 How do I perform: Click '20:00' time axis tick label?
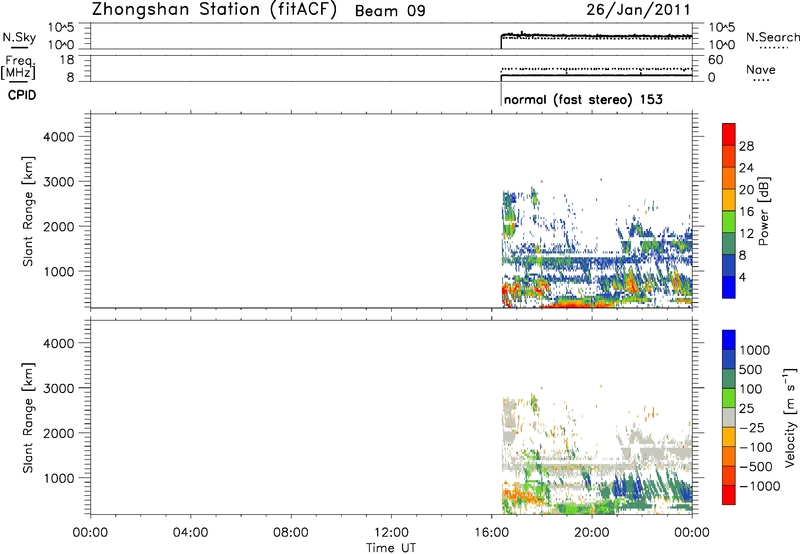click(592, 533)
